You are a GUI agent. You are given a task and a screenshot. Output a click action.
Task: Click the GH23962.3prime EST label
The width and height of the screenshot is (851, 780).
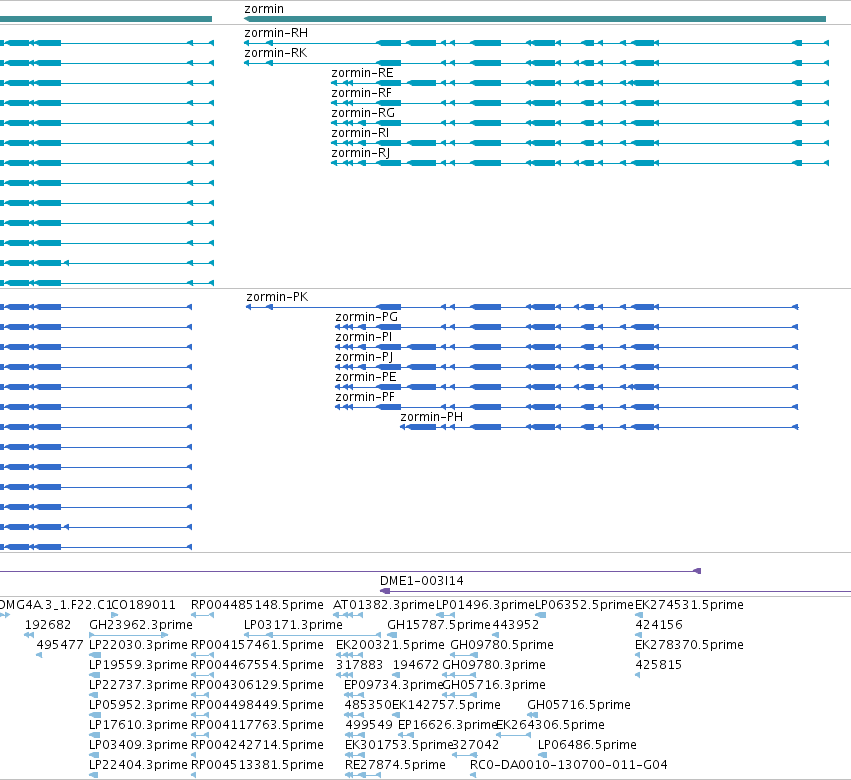point(141,625)
